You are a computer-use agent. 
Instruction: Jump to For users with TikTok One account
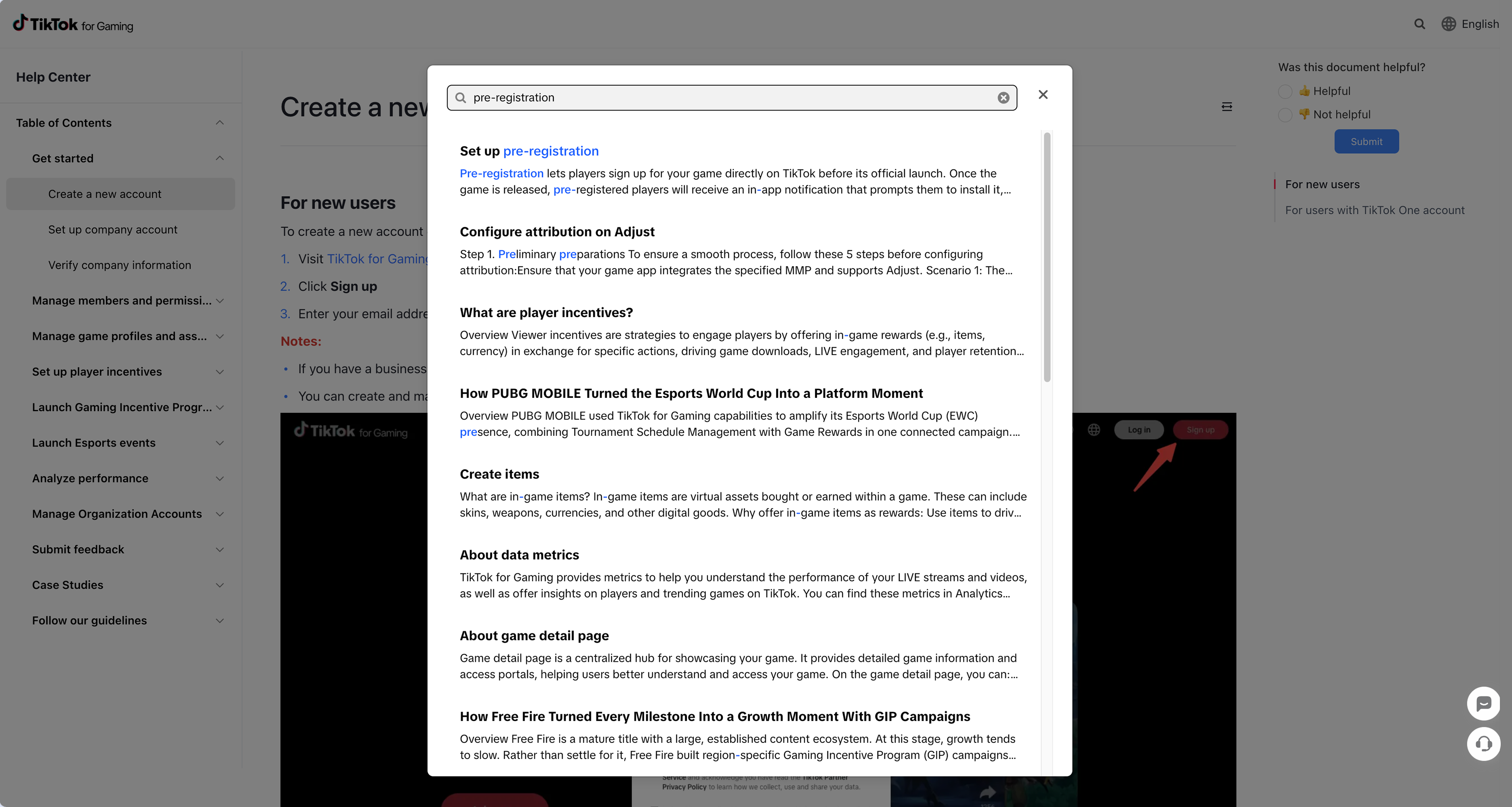pos(1375,210)
